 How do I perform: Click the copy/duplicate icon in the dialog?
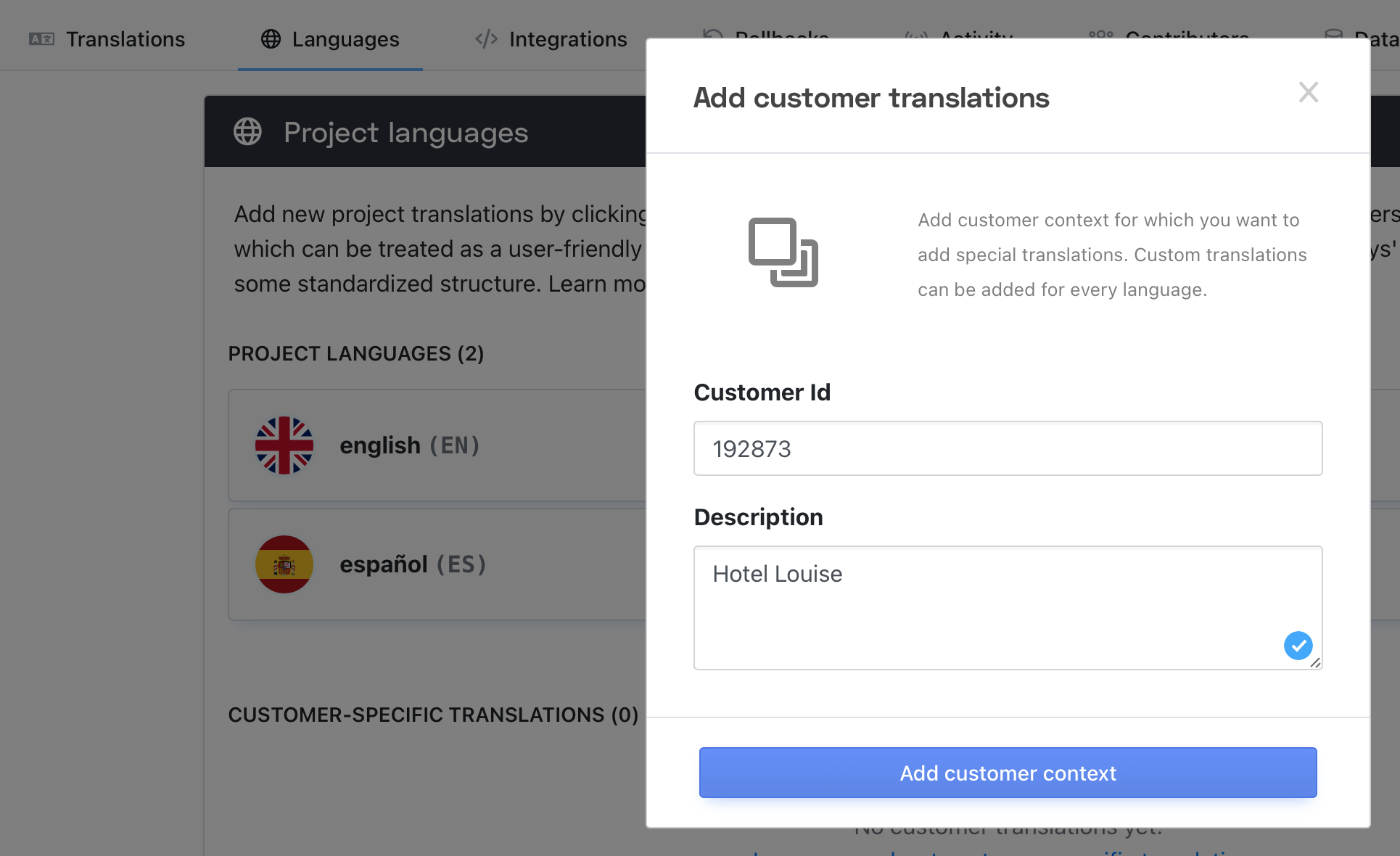(x=783, y=252)
